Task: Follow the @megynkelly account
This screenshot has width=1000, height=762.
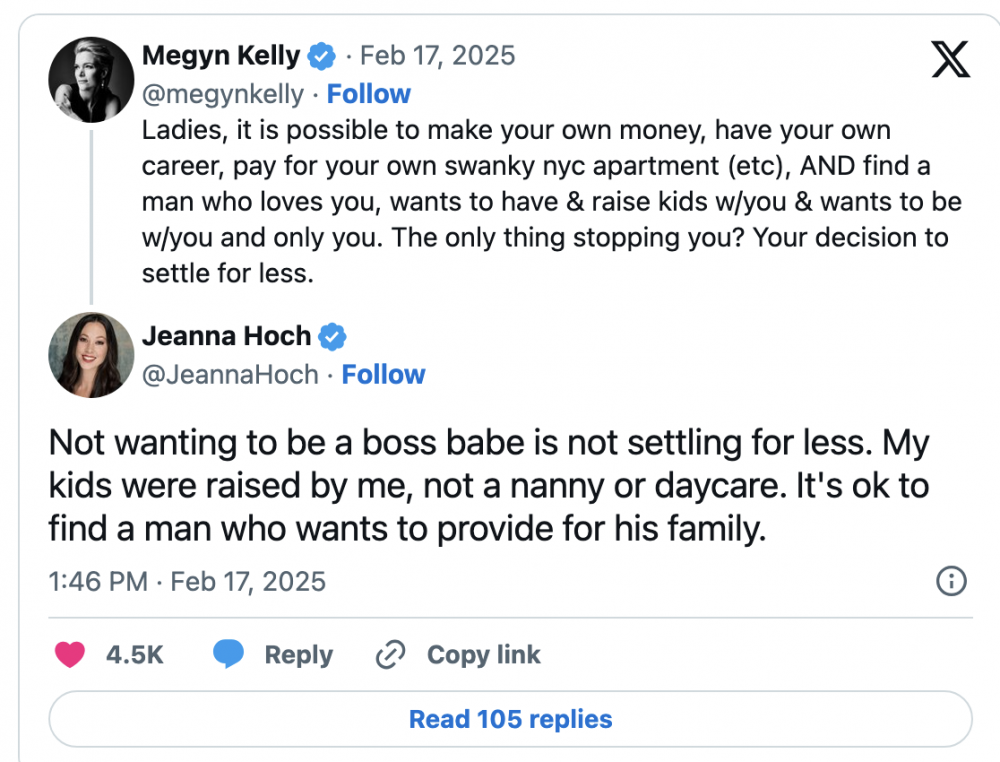Action: point(369,94)
